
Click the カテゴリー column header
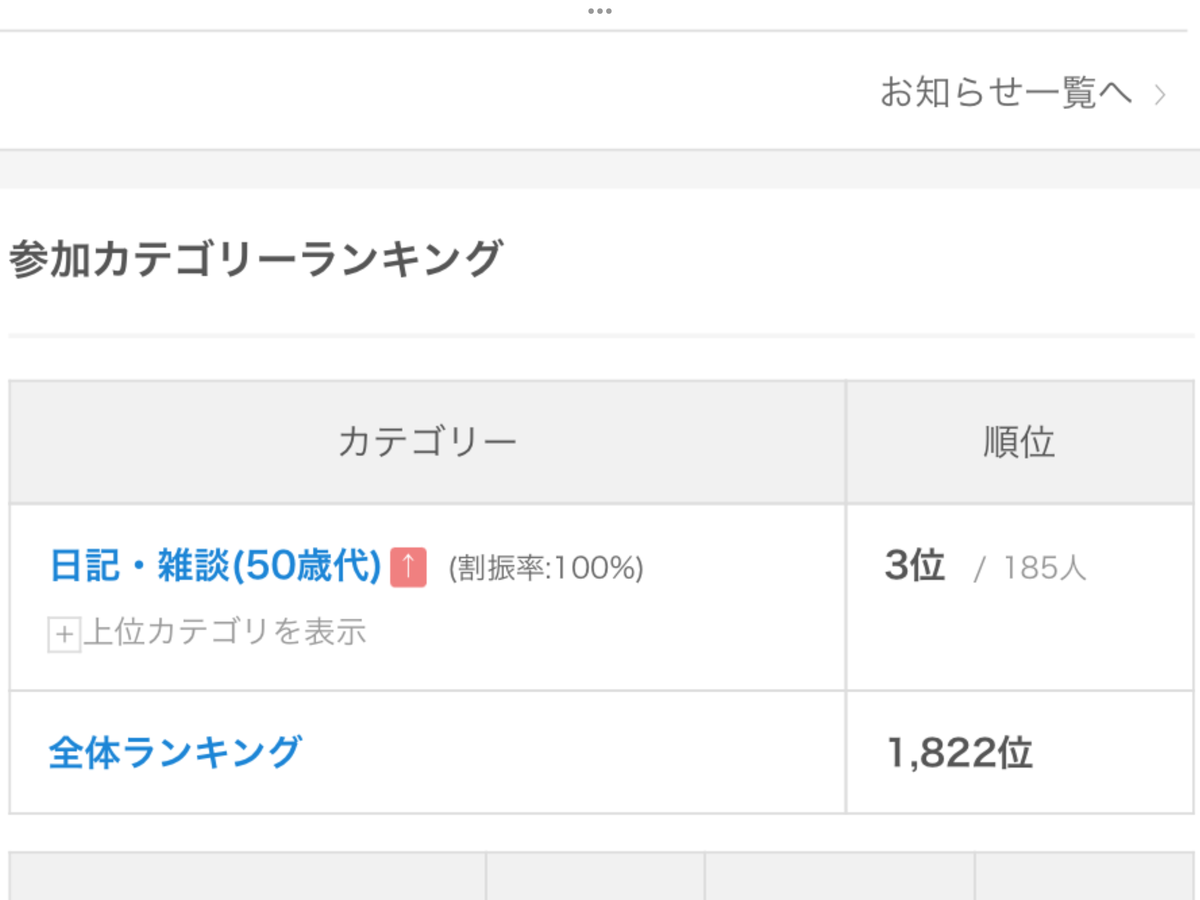[427, 441]
